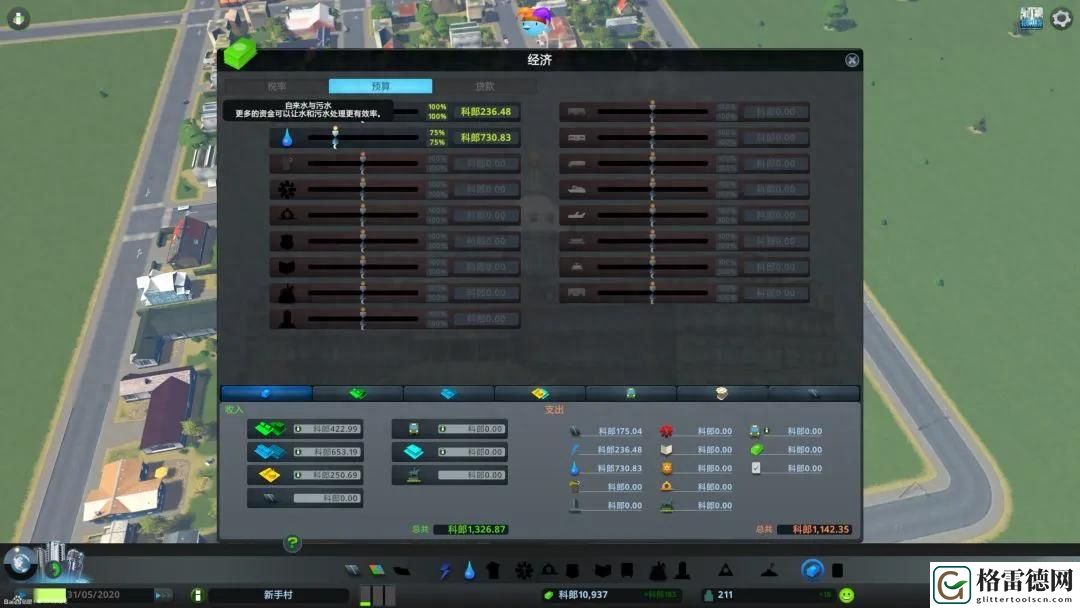
Task: Select the yellow industrial zone tab
Action: click(540, 393)
